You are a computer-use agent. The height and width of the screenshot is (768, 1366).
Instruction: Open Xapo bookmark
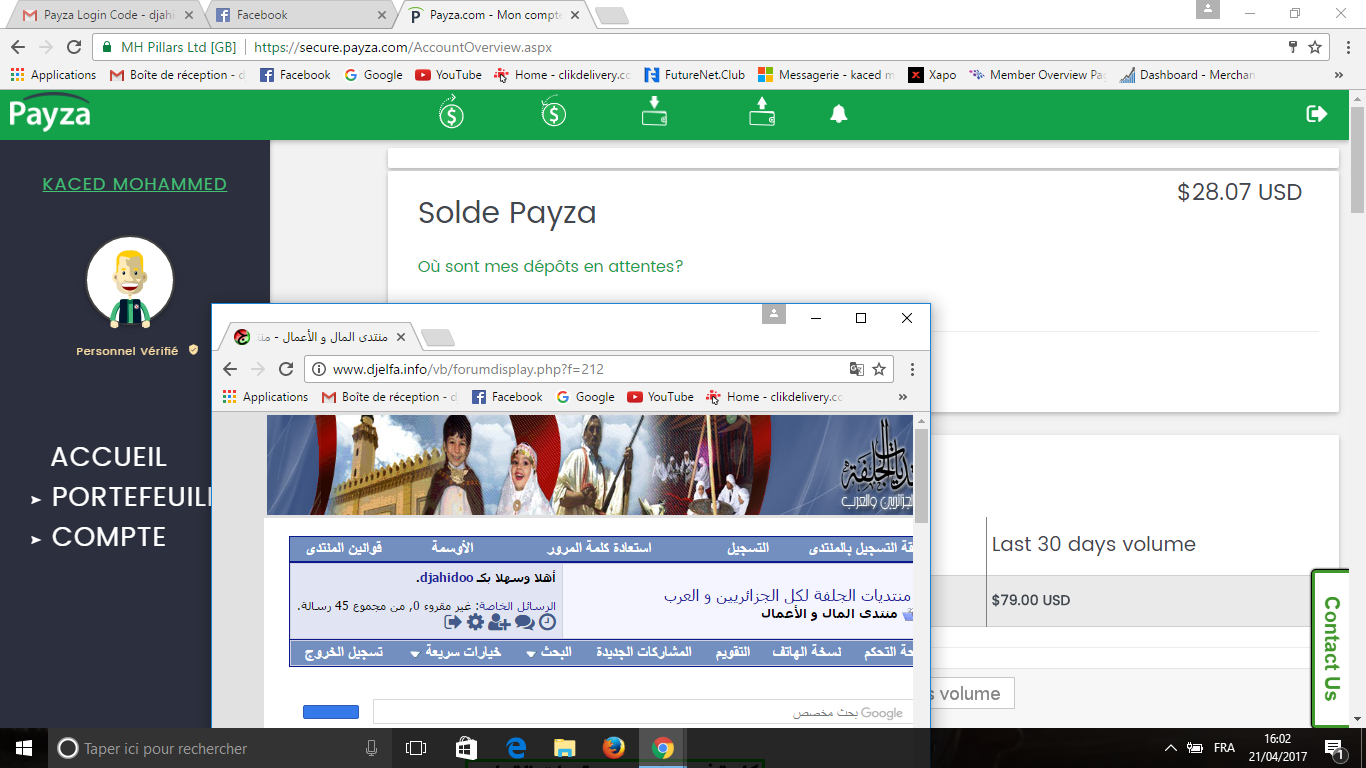pyautogui.click(x=932, y=75)
